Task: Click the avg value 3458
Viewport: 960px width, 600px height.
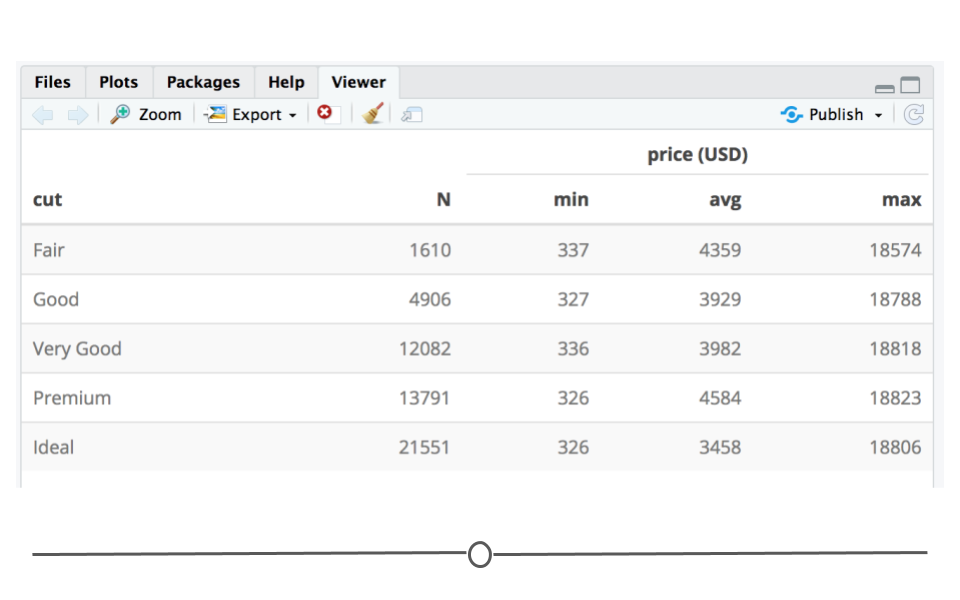Action: coord(720,448)
